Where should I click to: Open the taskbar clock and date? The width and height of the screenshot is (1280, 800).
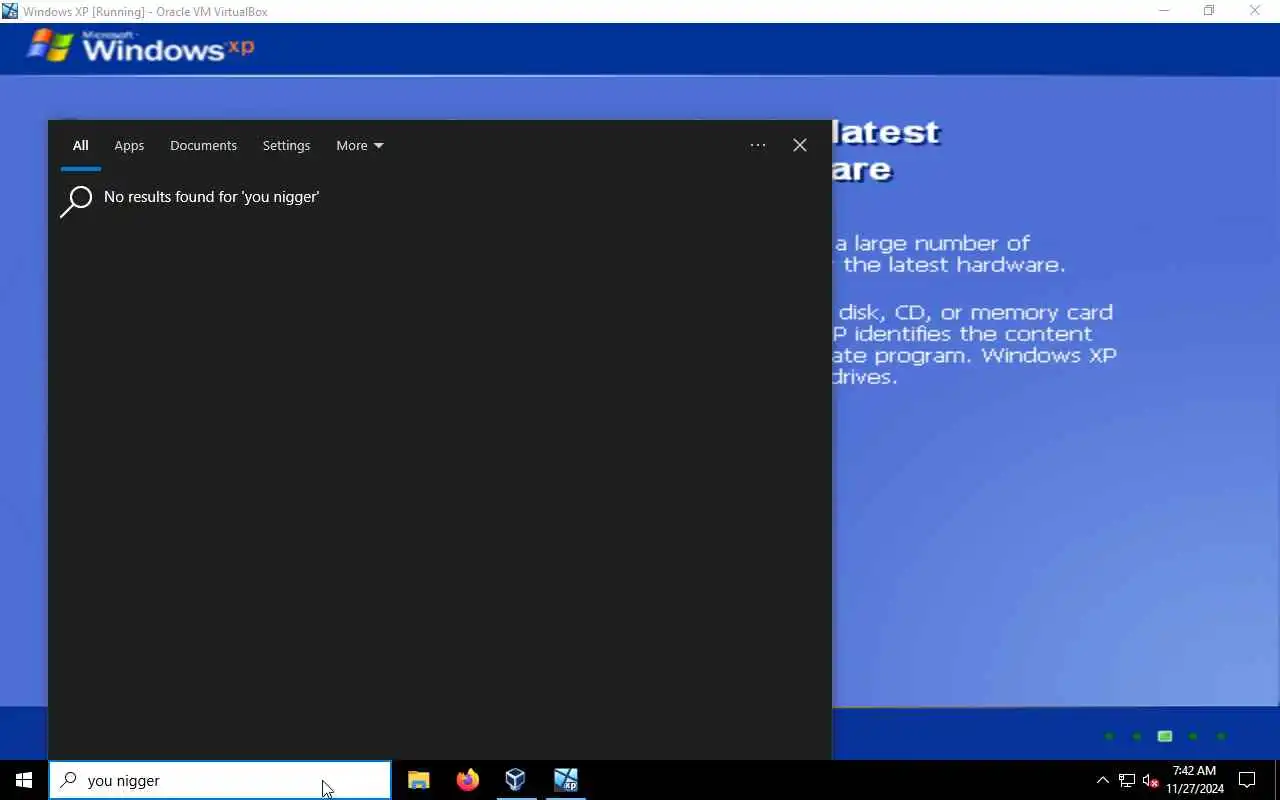click(1194, 780)
